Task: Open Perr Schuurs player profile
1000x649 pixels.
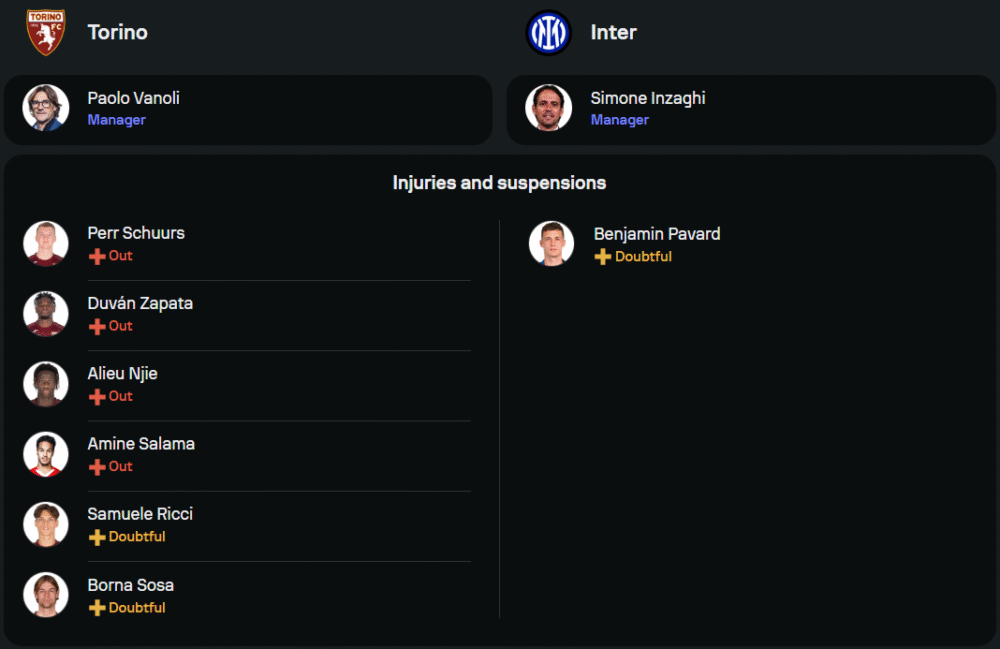Action: tap(136, 233)
